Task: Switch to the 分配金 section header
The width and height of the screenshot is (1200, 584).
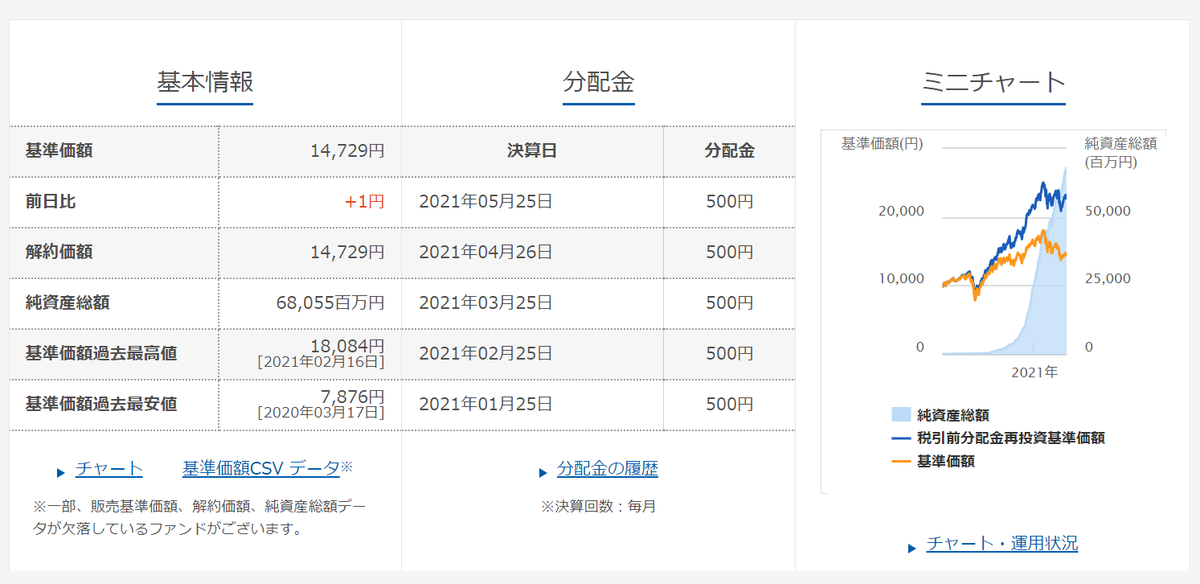Action: pyautogui.click(x=597, y=83)
